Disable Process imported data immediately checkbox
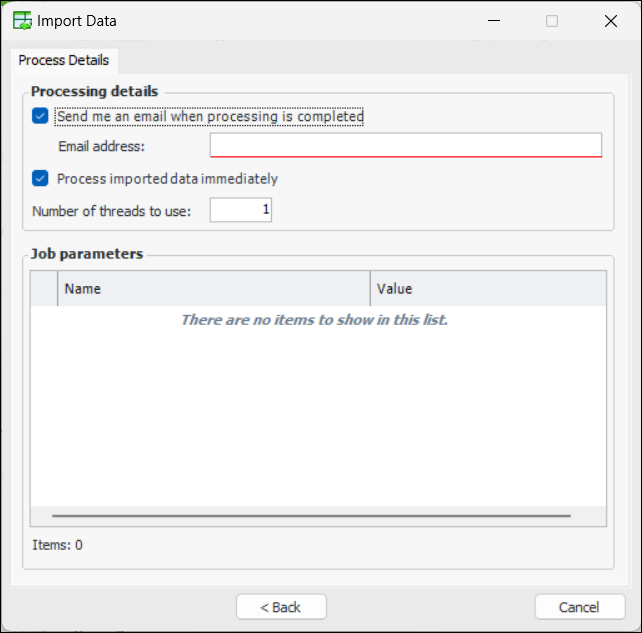Viewport: 642px width, 633px height. [40, 179]
